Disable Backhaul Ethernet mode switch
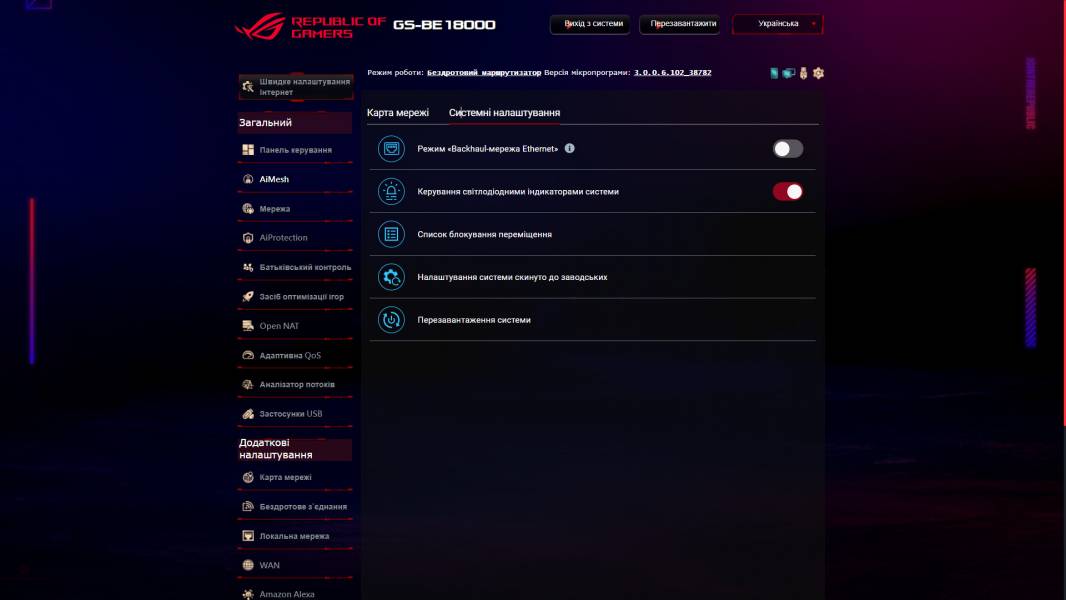Image resolution: width=1066 pixels, height=600 pixels. [787, 146]
